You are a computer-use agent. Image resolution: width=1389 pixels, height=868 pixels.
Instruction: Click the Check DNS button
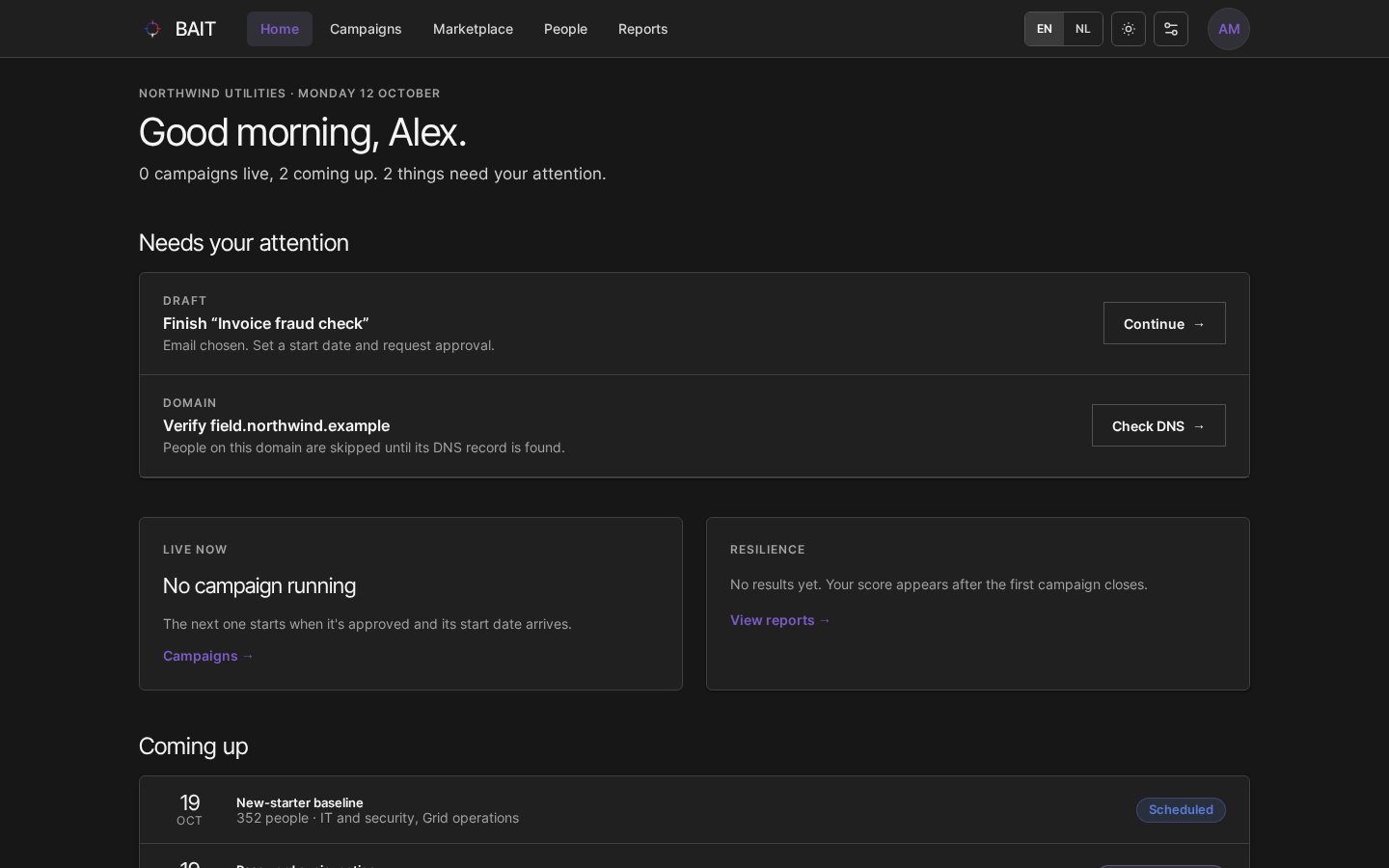[1158, 425]
